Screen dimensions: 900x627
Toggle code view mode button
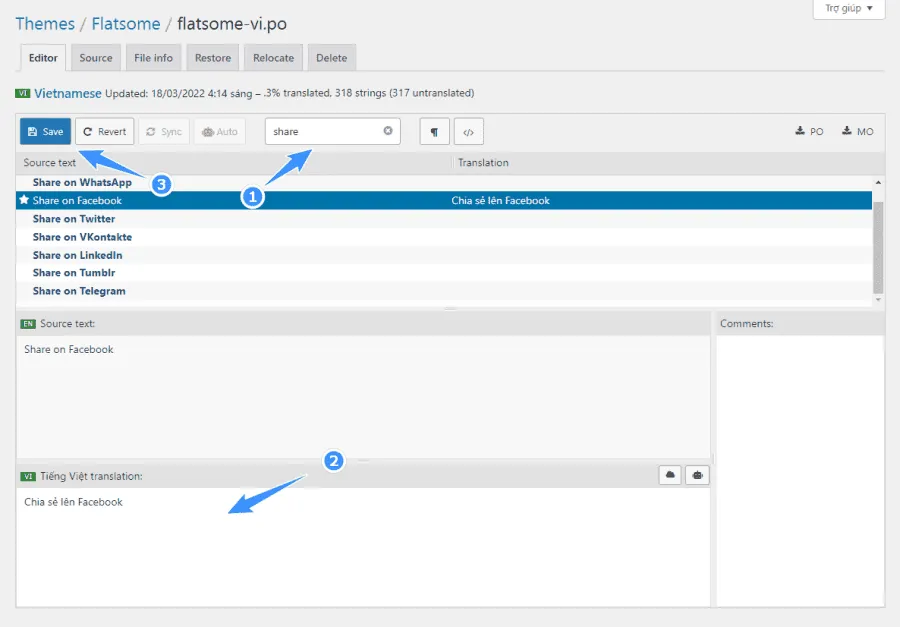click(x=468, y=132)
